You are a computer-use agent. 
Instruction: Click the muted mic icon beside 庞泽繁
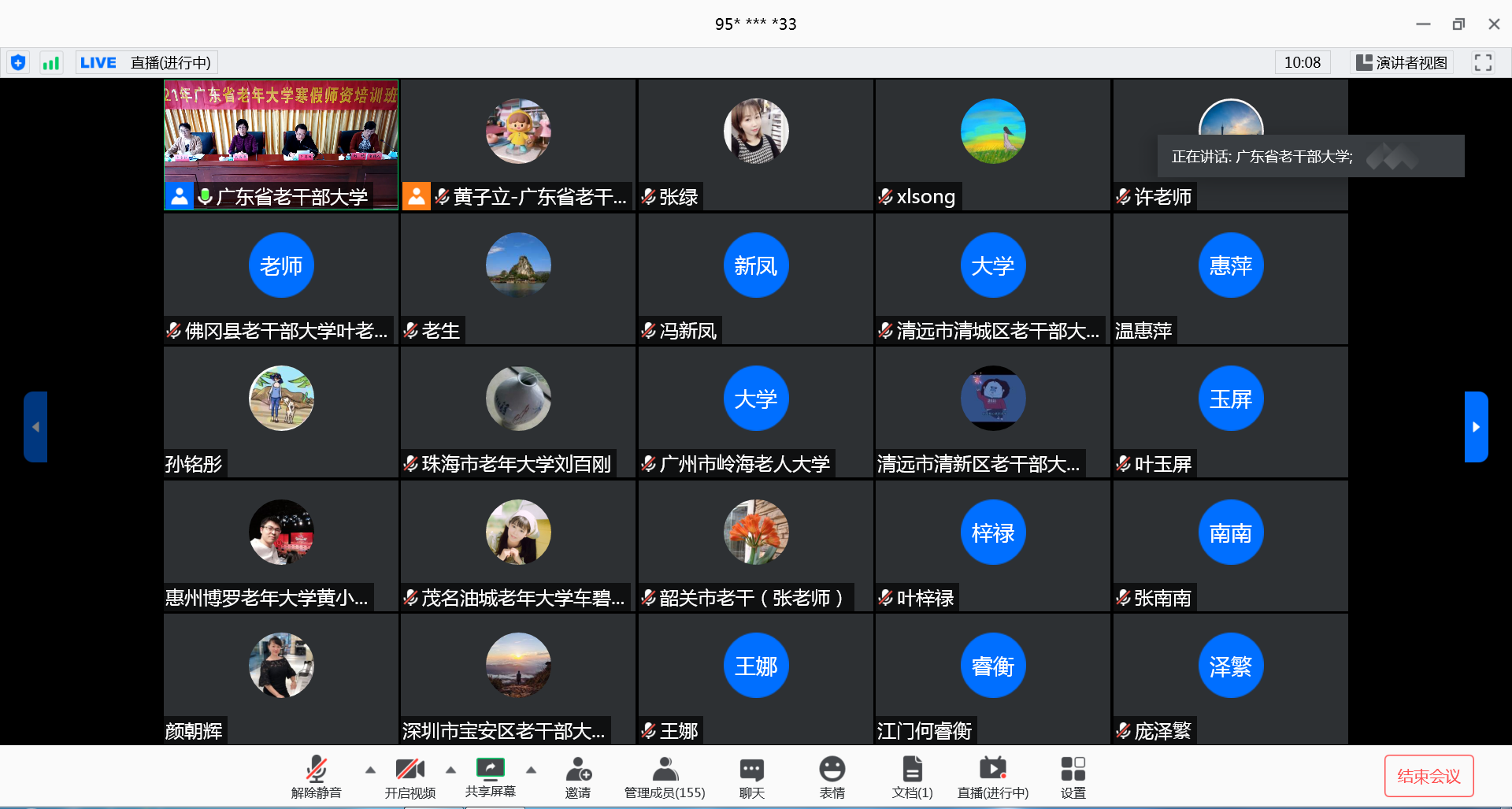click(1124, 731)
